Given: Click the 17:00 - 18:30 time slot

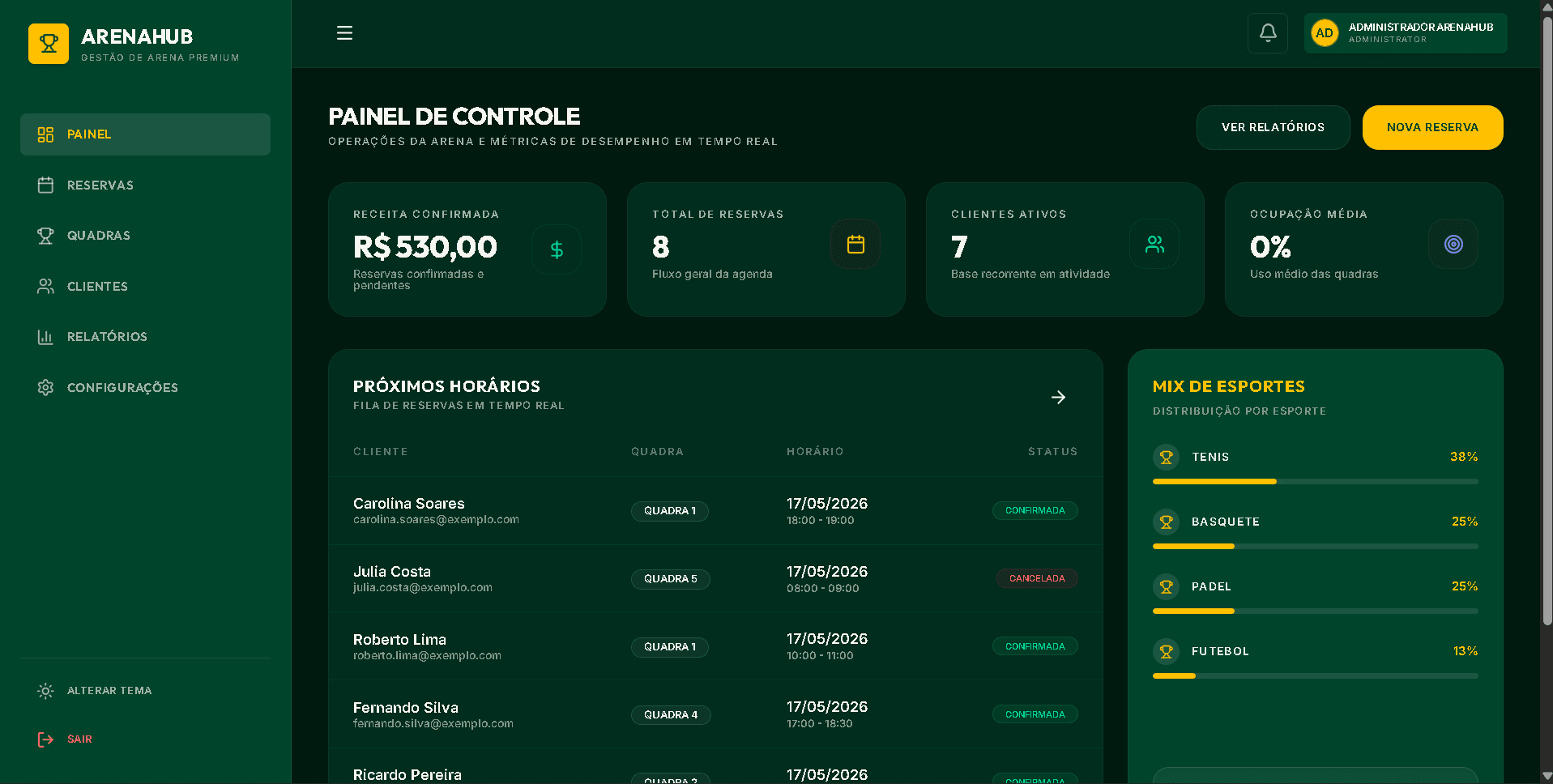Looking at the screenshot, I should tap(819, 724).
